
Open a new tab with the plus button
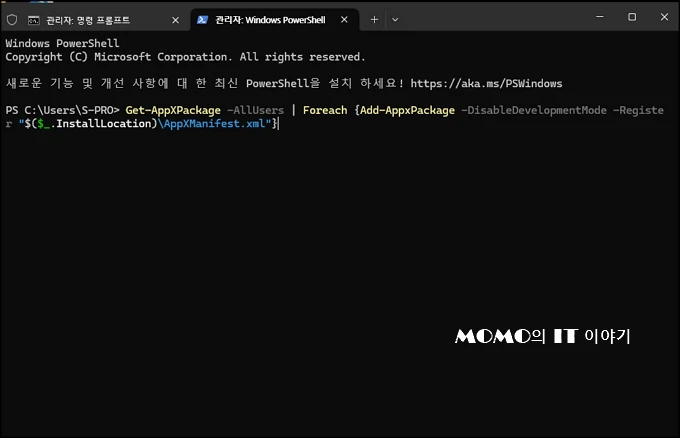click(374, 20)
